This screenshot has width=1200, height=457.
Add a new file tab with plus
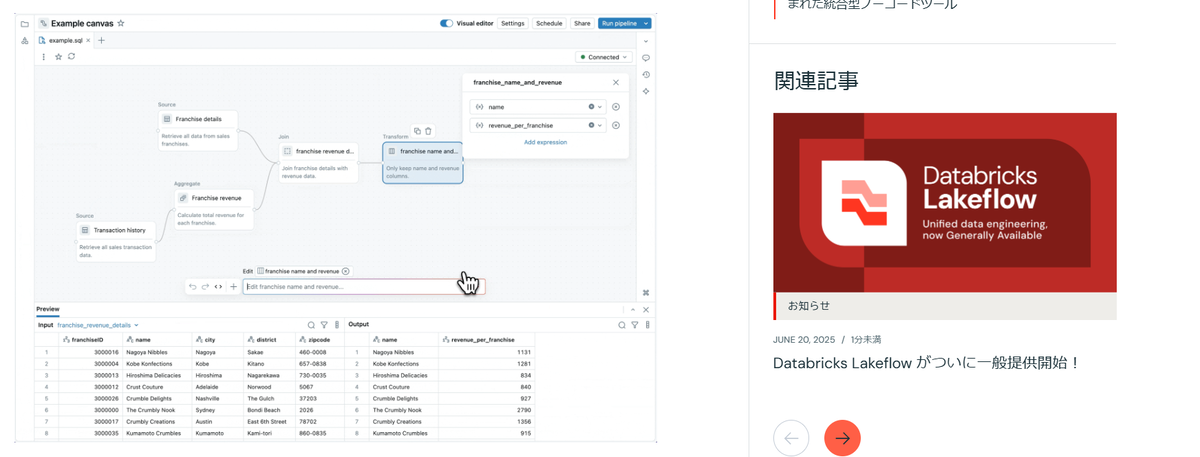coord(101,41)
